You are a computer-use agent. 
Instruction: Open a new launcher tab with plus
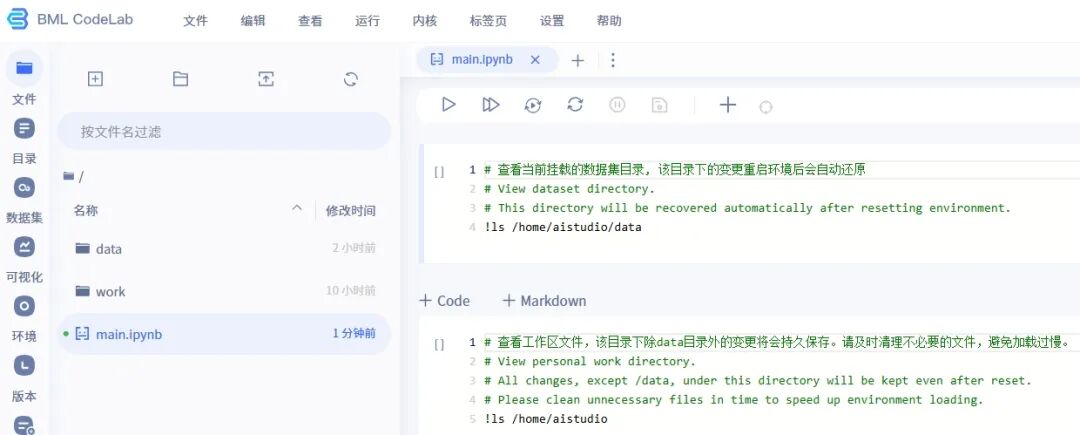pyautogui.click(x=577, y=61)
